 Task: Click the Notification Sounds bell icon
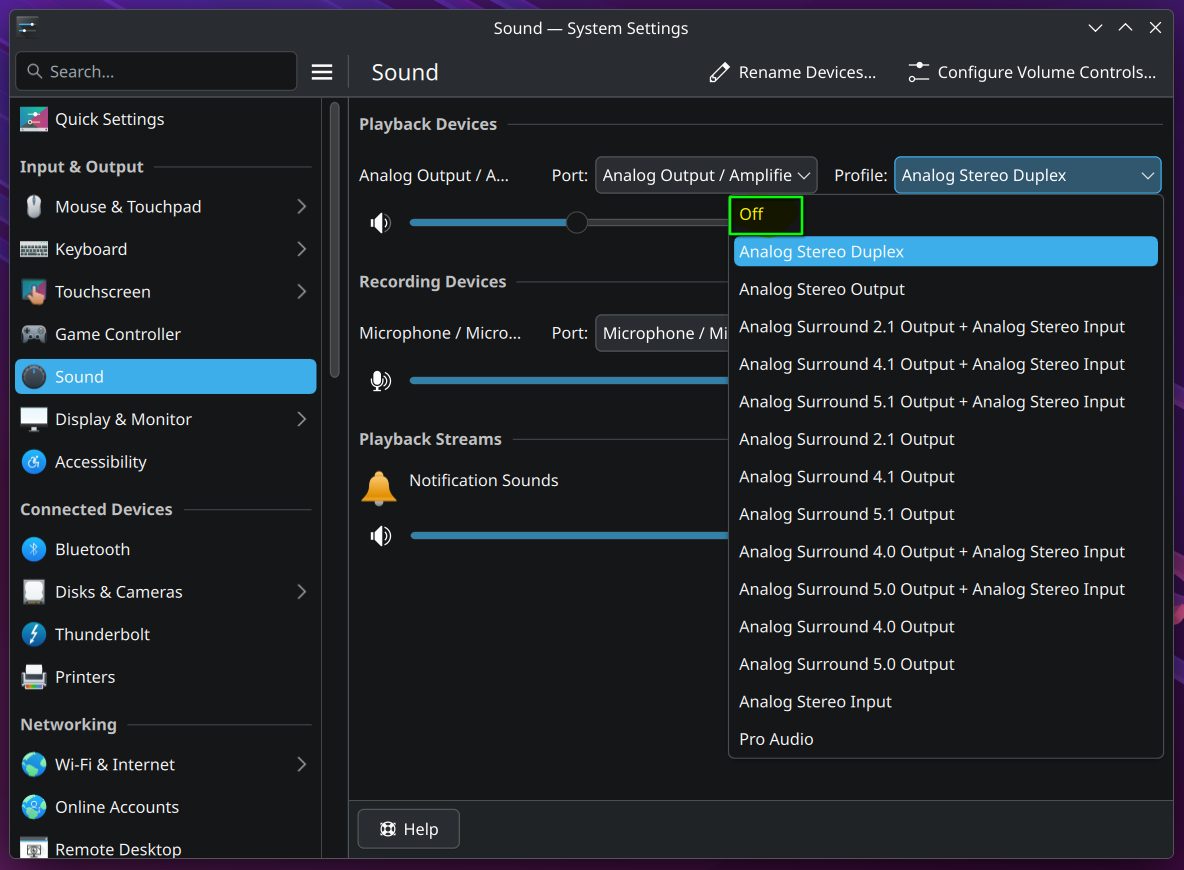click(x=378, y=487)
